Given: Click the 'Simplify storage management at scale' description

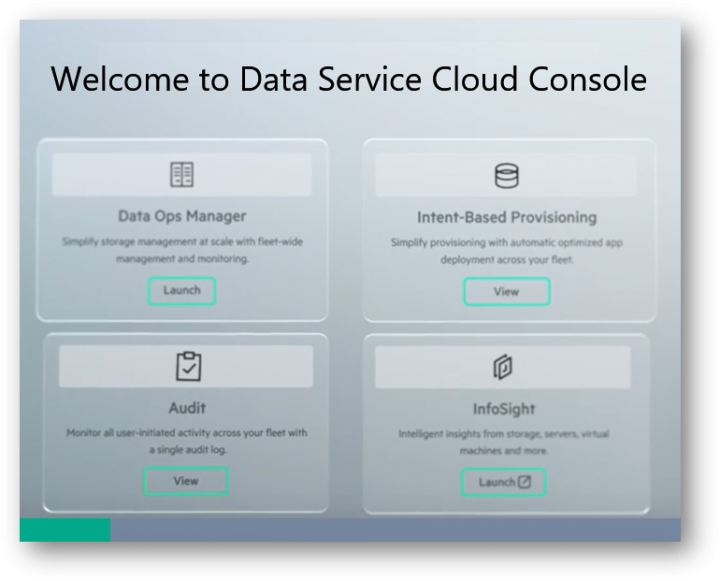Looking at the screenshot, I should click(182, 250).
